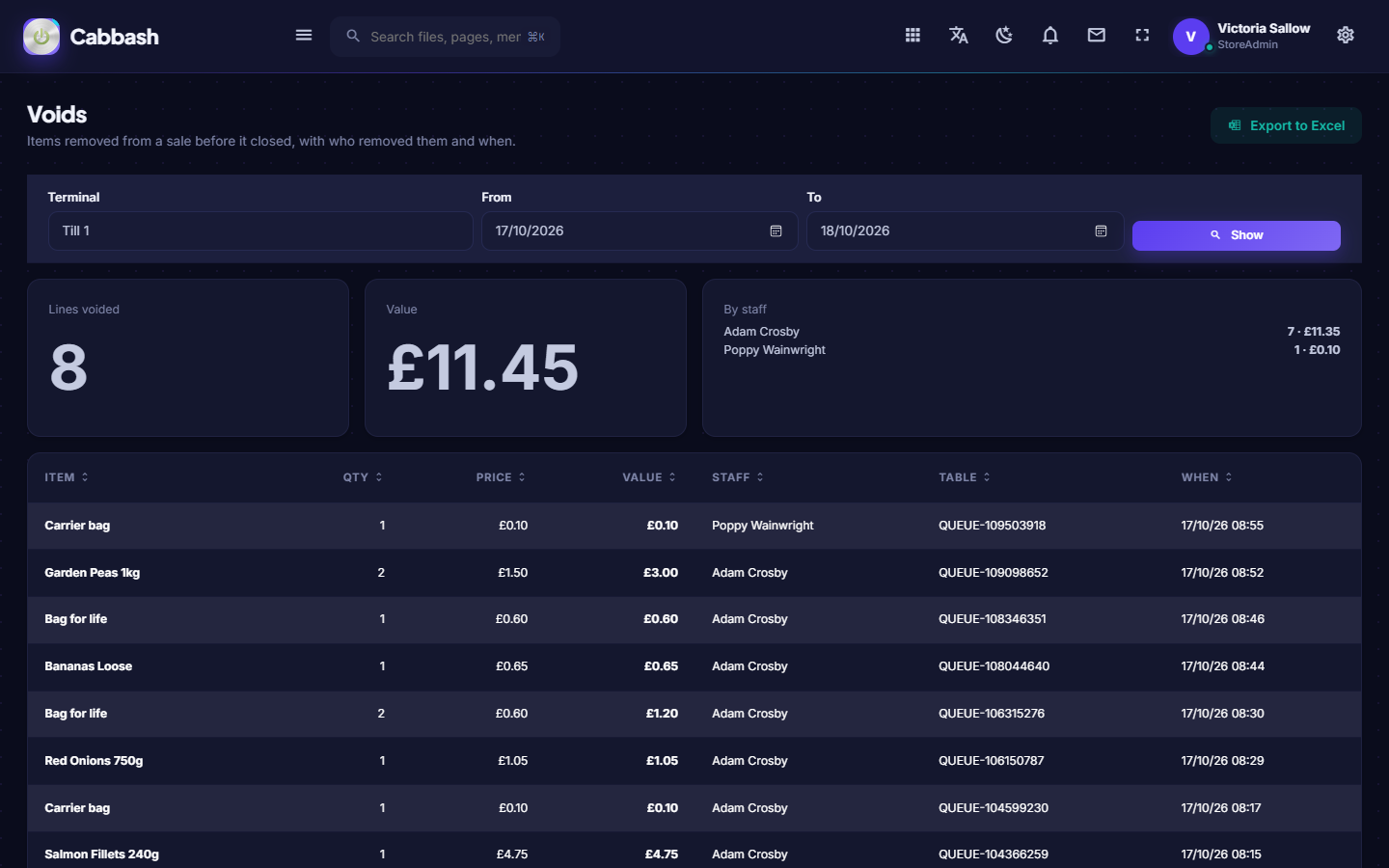Click the Cabbash logo icon
Image resolution: width=1389 pixels, height=868 pixels.
click(41, 37)
